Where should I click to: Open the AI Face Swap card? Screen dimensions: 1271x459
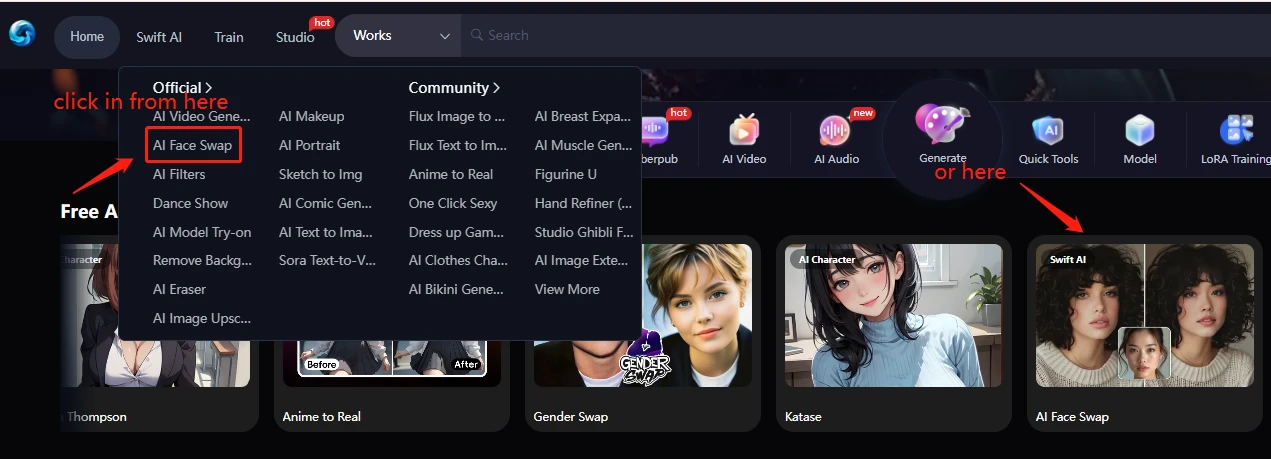[x=1144, y=333]
